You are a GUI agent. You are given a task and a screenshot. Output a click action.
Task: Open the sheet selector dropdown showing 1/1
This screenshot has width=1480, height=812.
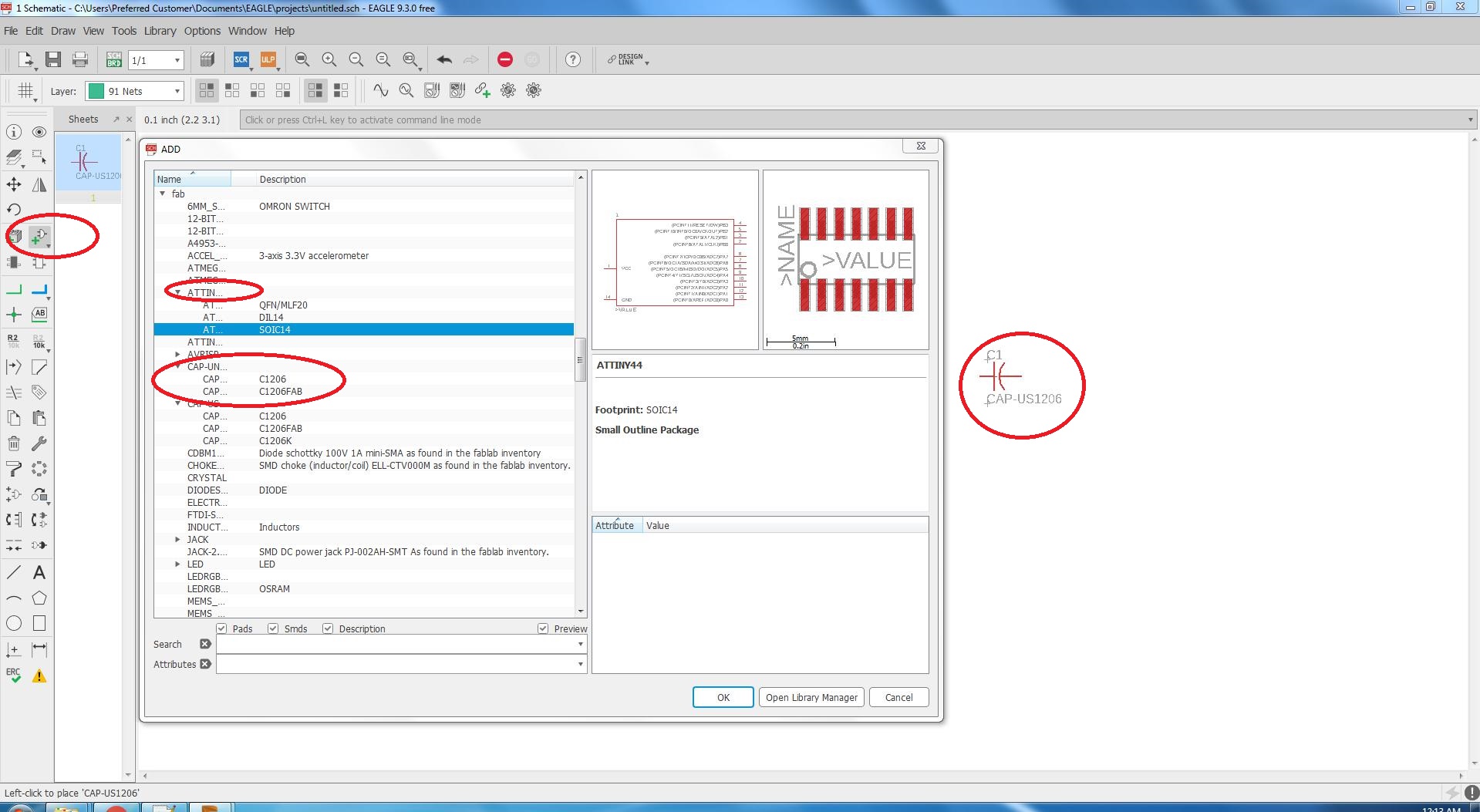tap(157, 60)
